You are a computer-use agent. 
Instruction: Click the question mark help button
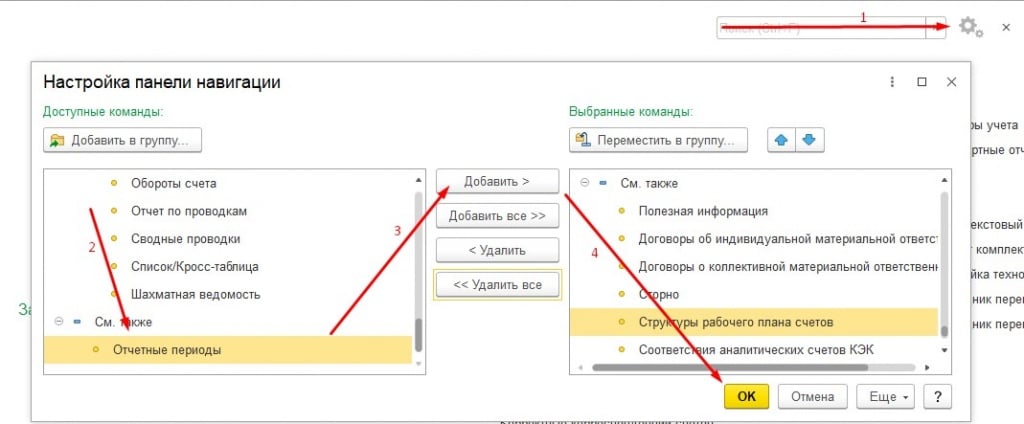coord(936,396)
